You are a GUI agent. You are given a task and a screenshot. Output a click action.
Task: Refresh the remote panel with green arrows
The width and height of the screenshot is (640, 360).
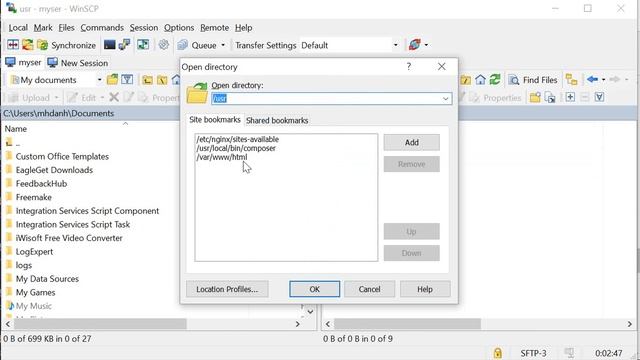(x=495, y=80)
